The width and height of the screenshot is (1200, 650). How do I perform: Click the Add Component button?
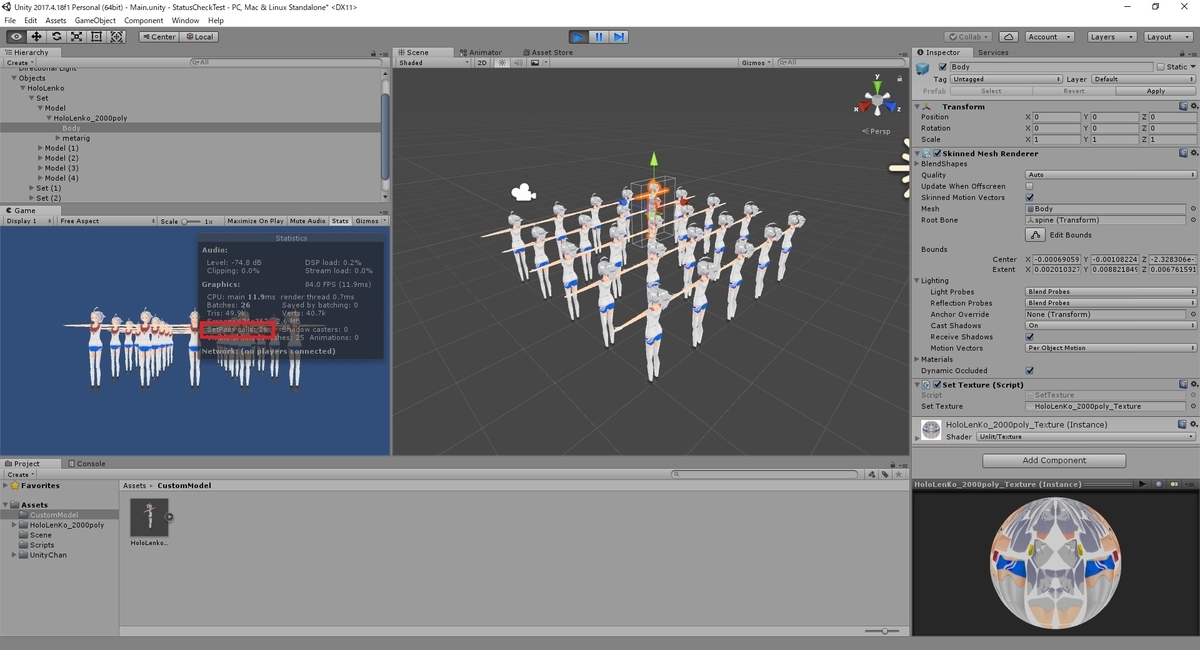pos(1054,460)
